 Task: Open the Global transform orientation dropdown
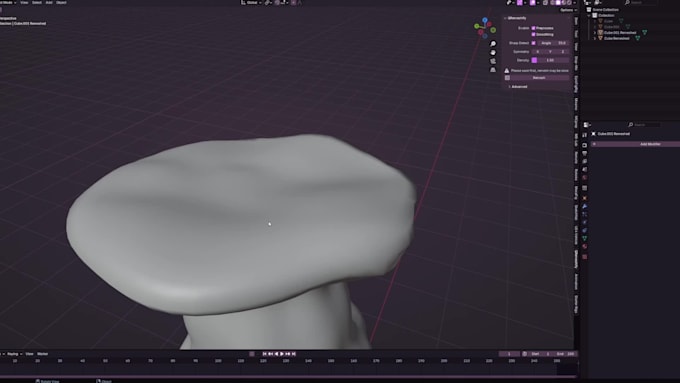[252, 3]
